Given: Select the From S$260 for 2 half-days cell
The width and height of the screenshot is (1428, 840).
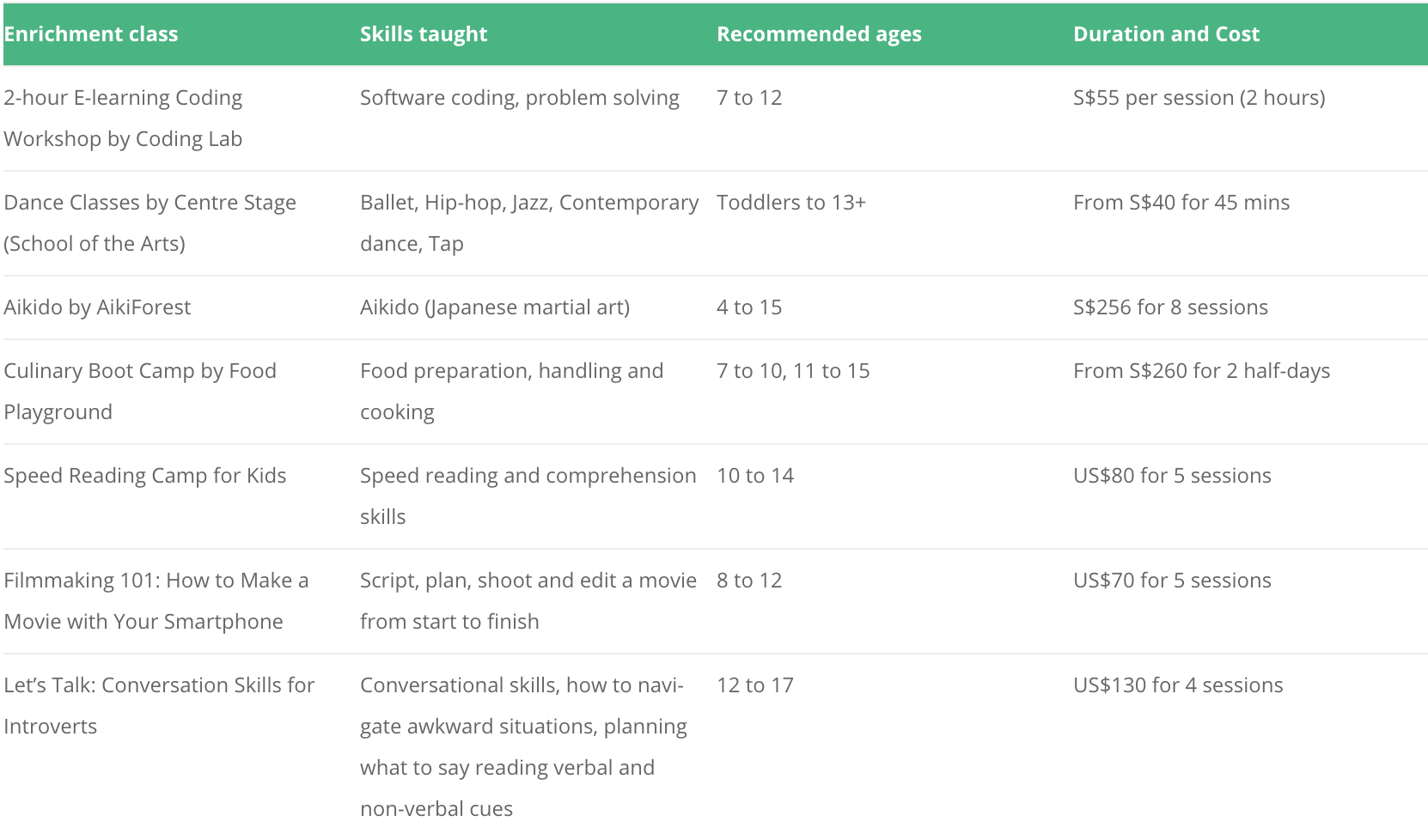Looking at the screenshot, I should [1201, 371].
